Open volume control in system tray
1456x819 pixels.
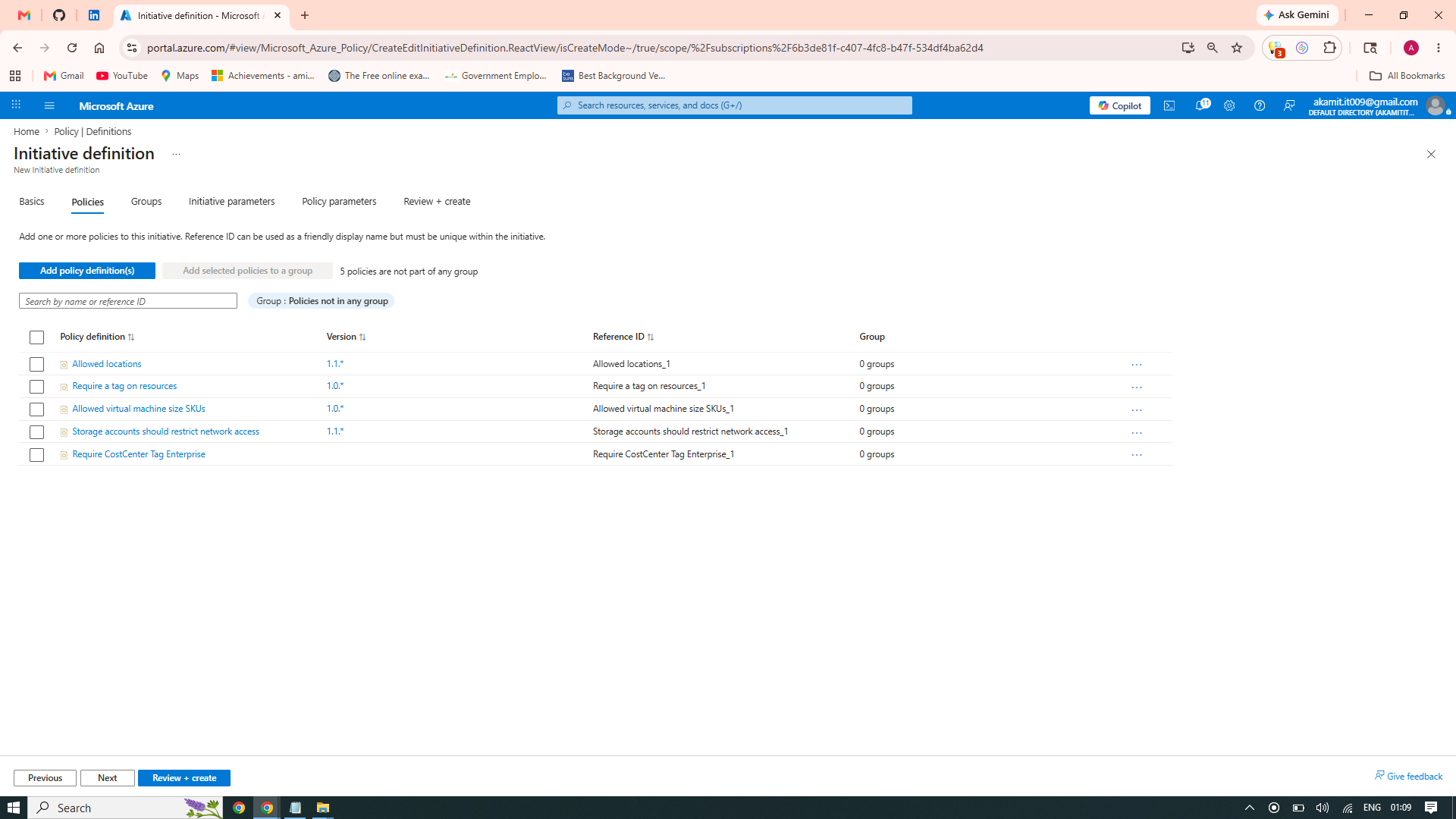click(x=1323, y=808)
